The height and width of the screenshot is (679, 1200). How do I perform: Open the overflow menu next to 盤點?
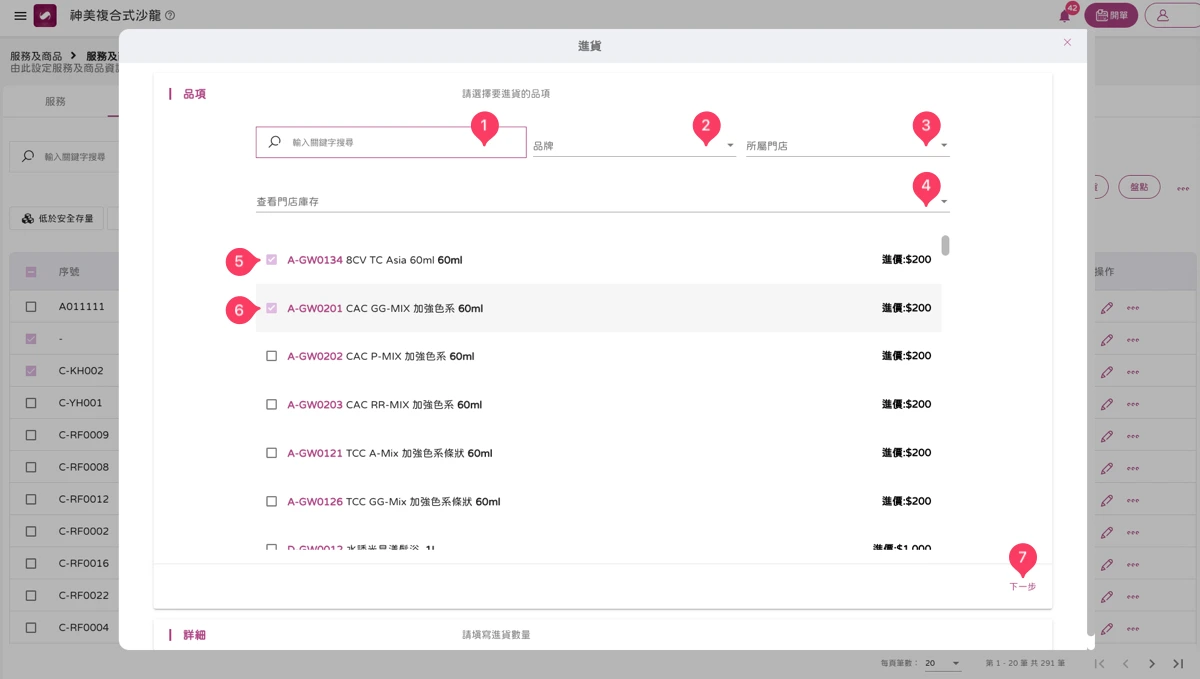(x=1183, y=187)
